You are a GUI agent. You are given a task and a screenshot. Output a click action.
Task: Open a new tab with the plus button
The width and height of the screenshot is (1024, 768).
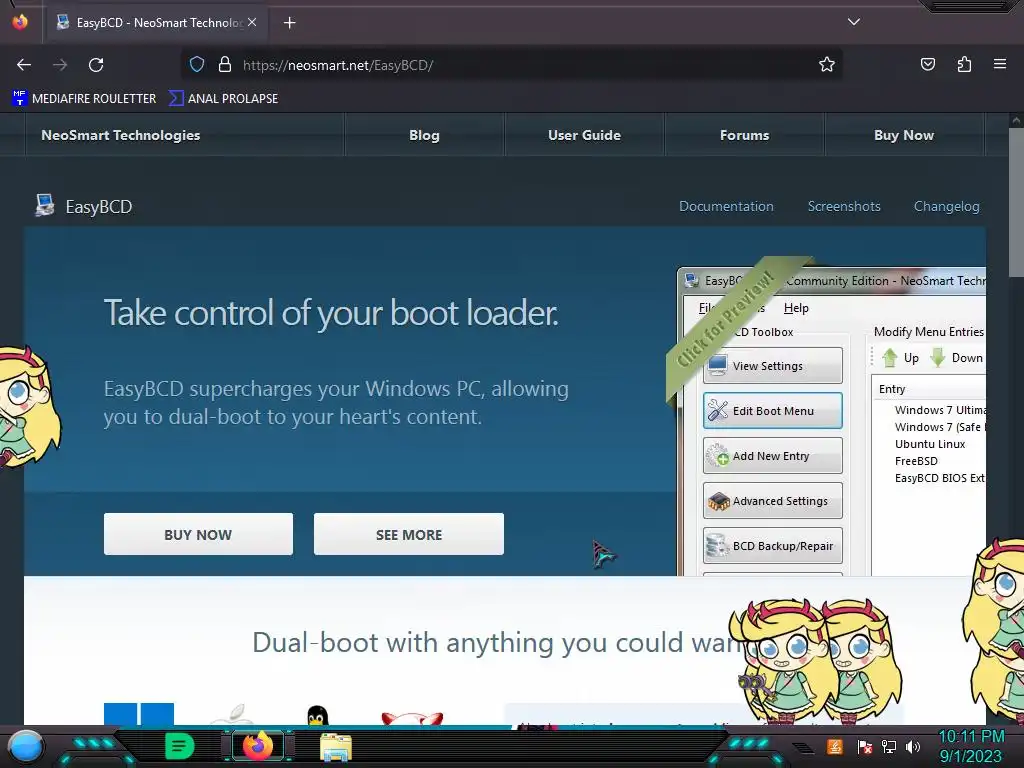click(x=289, y=23)
